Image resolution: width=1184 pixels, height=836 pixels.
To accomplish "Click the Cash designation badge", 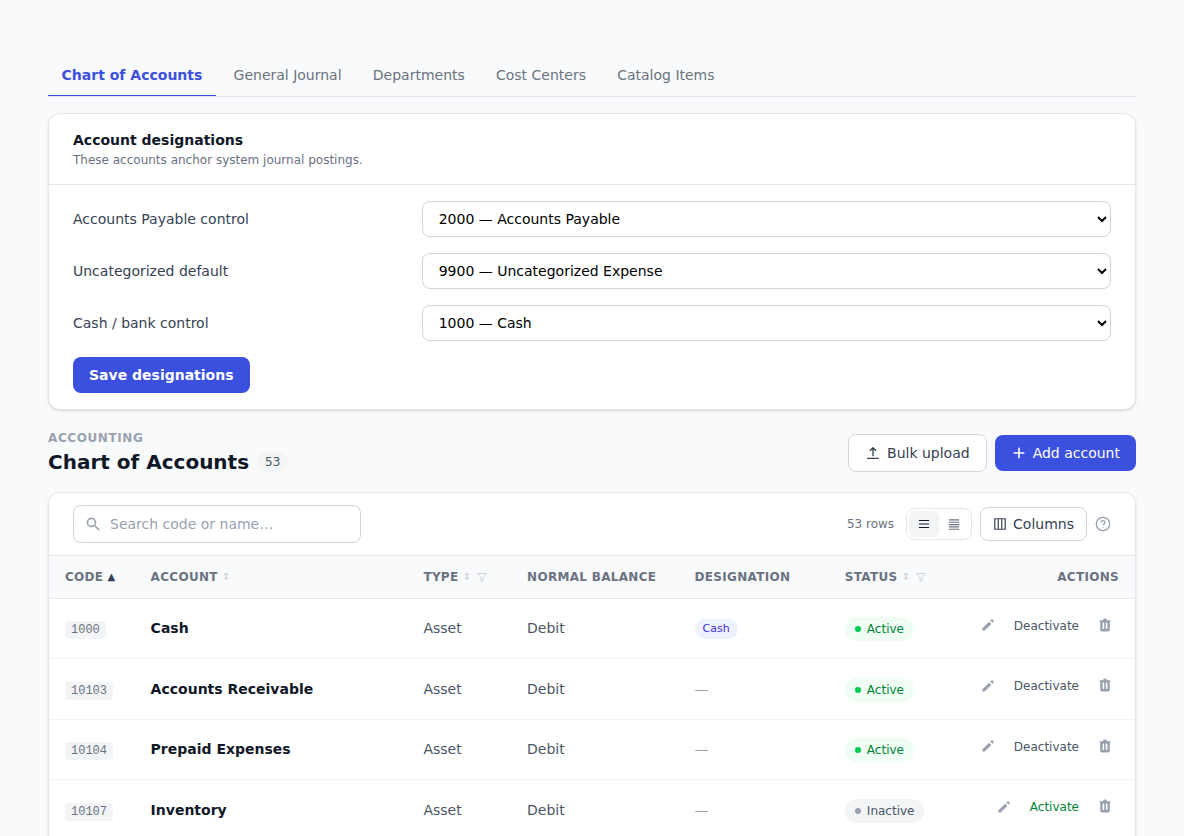I will (x=716, y=628).
